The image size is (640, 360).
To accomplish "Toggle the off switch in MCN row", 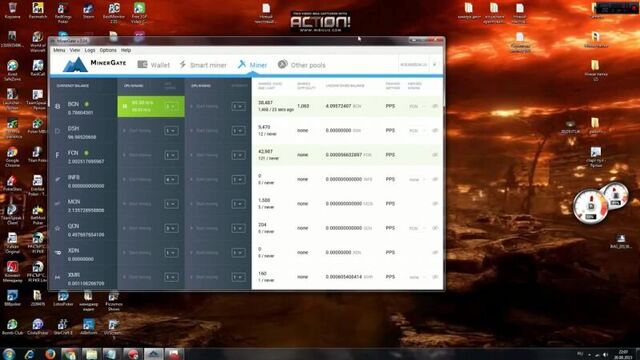I will tap(435, 203).
